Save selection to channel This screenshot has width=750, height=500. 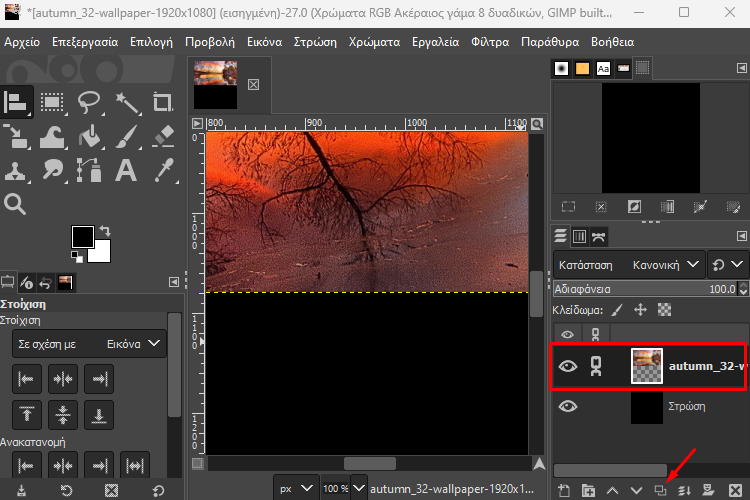pos(667,207)
